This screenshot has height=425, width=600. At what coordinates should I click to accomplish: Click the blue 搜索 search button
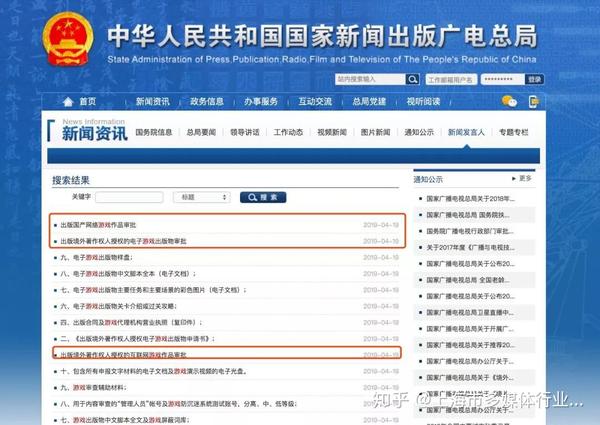263,197
